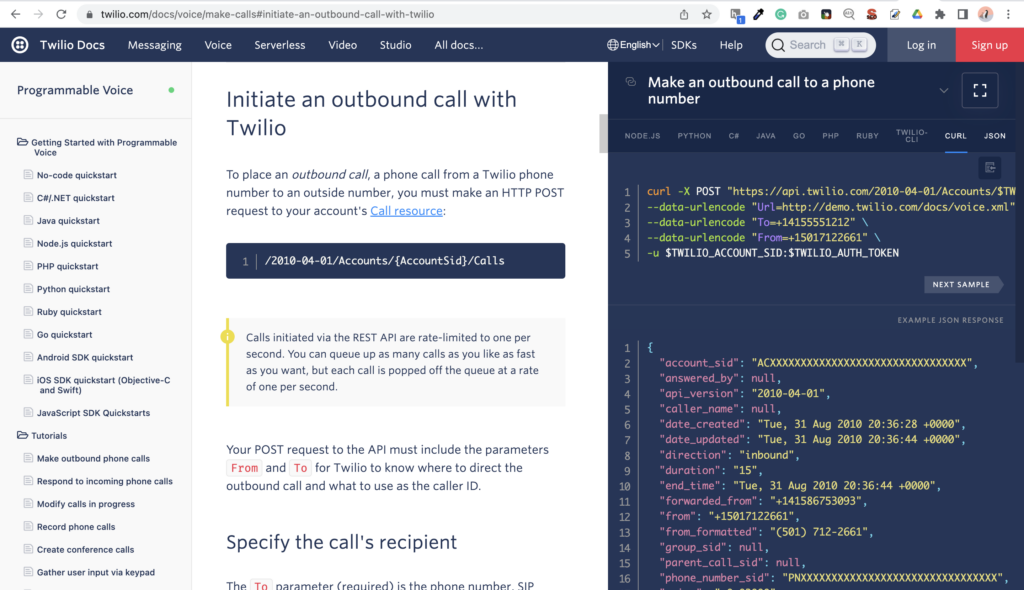Click the fullscreen icon on the code panel
1024x590 pixels.
pos(980,90)
